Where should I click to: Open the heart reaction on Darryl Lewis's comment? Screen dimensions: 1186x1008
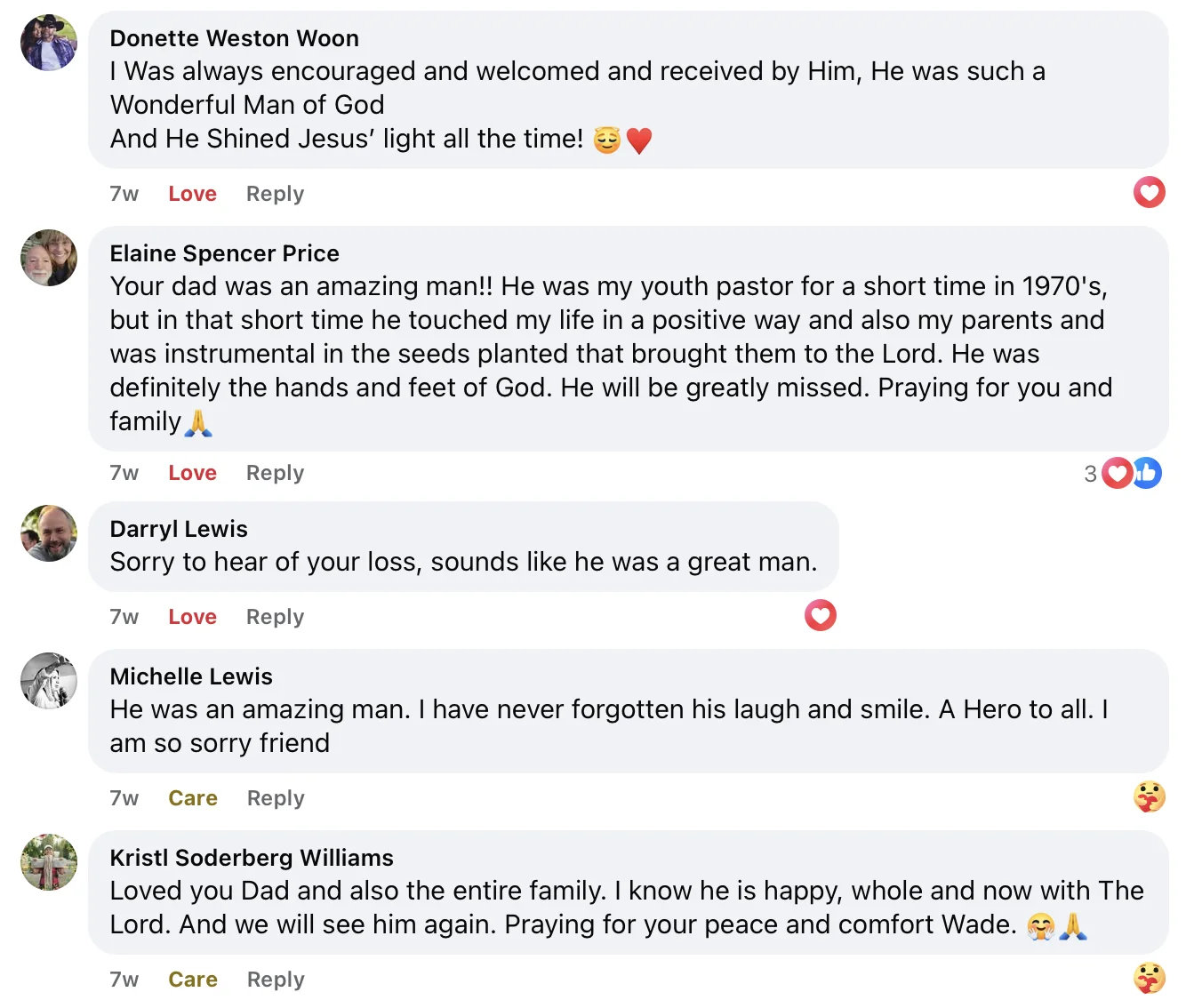pyautogui.click(x=820, y=615)
